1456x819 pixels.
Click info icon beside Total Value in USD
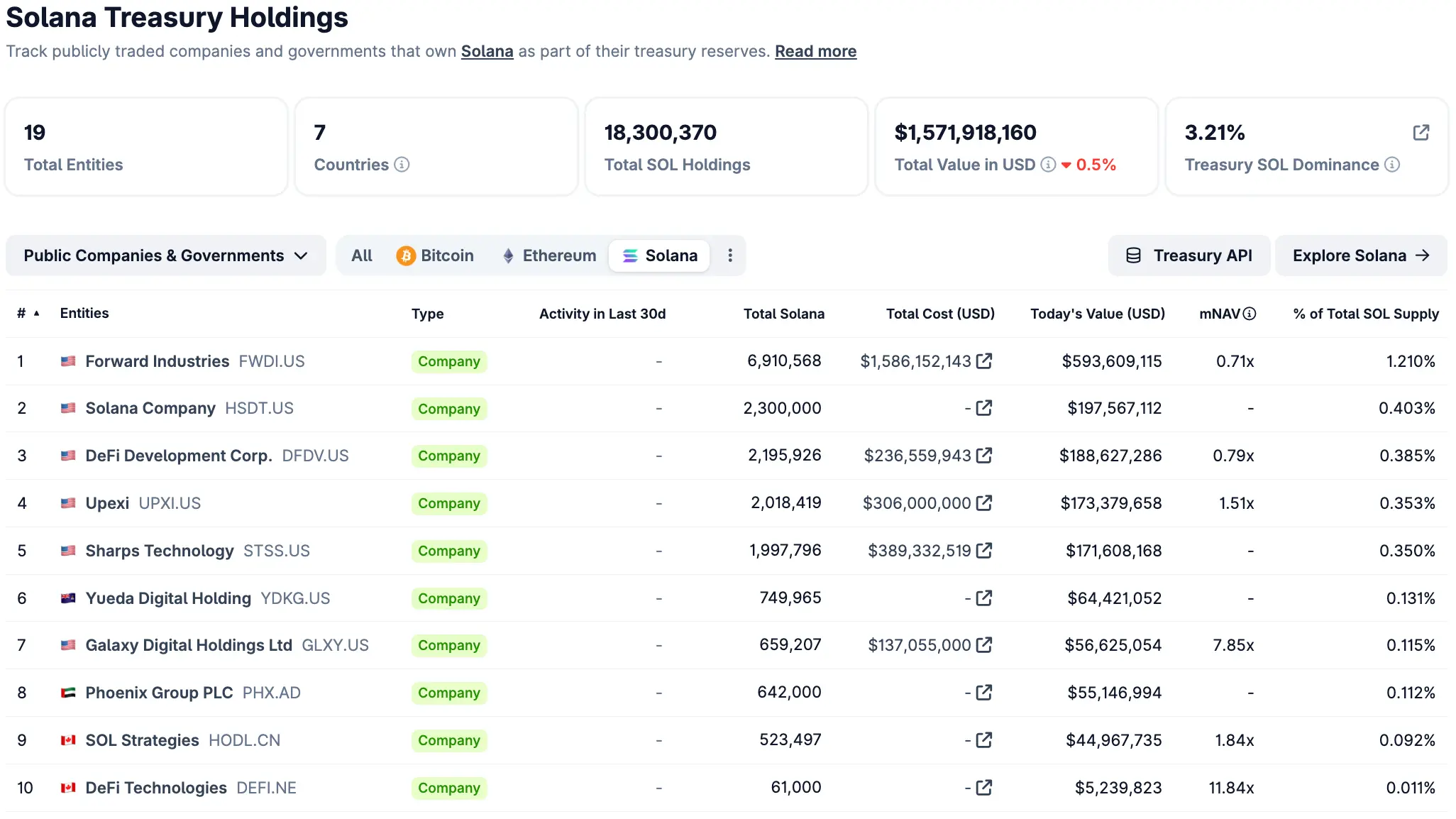(x=1048, y=165)
